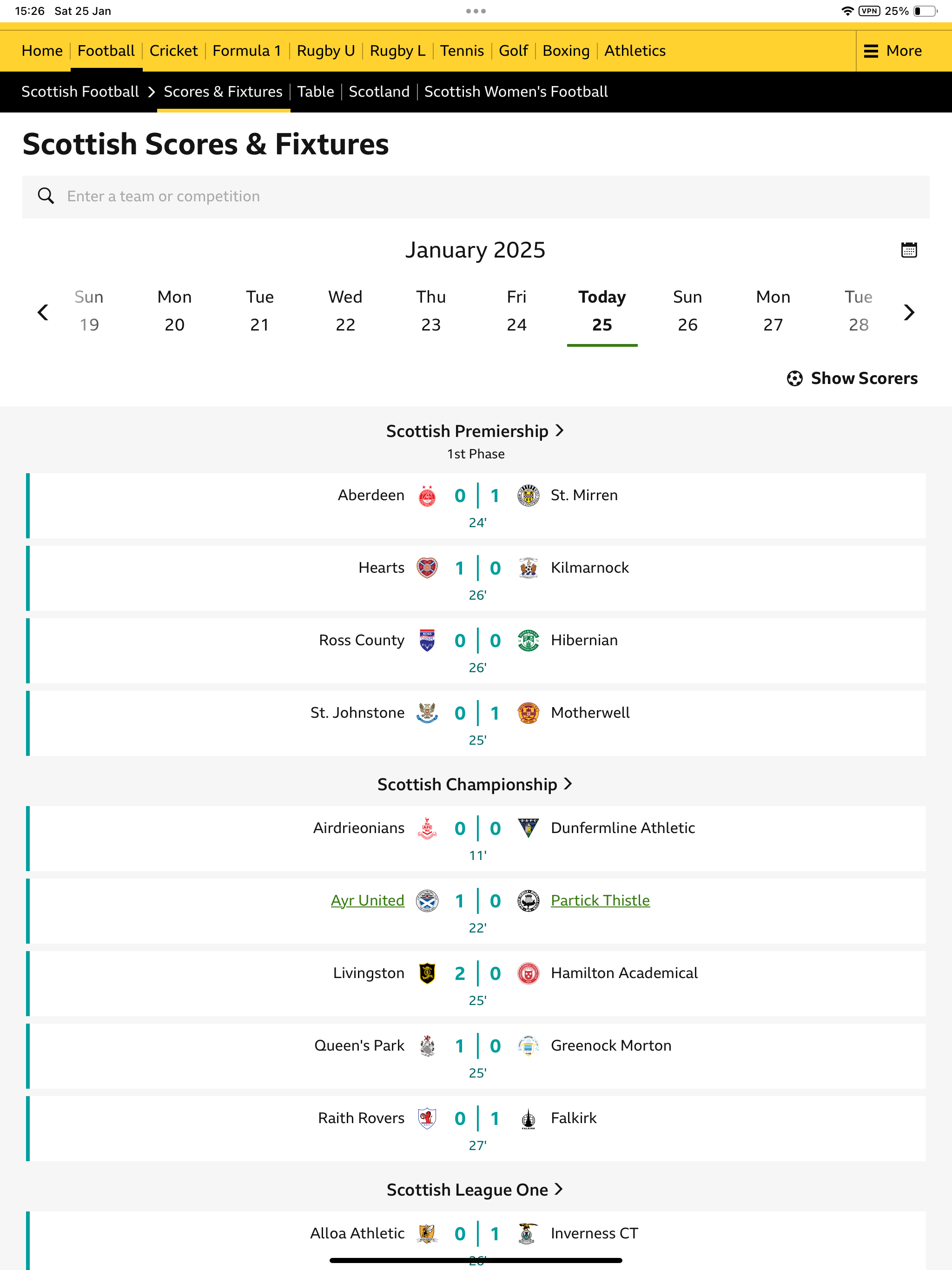Open the calendar date picker icon

(908, 250)
